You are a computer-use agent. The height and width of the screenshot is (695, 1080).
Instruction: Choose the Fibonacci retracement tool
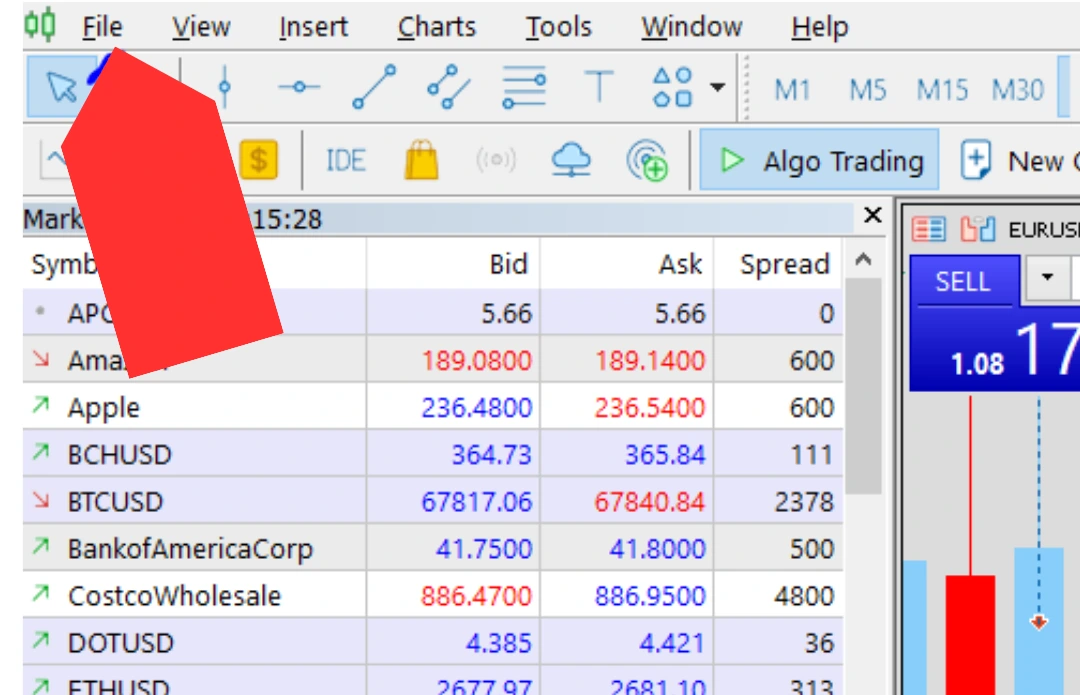point(524,88)
